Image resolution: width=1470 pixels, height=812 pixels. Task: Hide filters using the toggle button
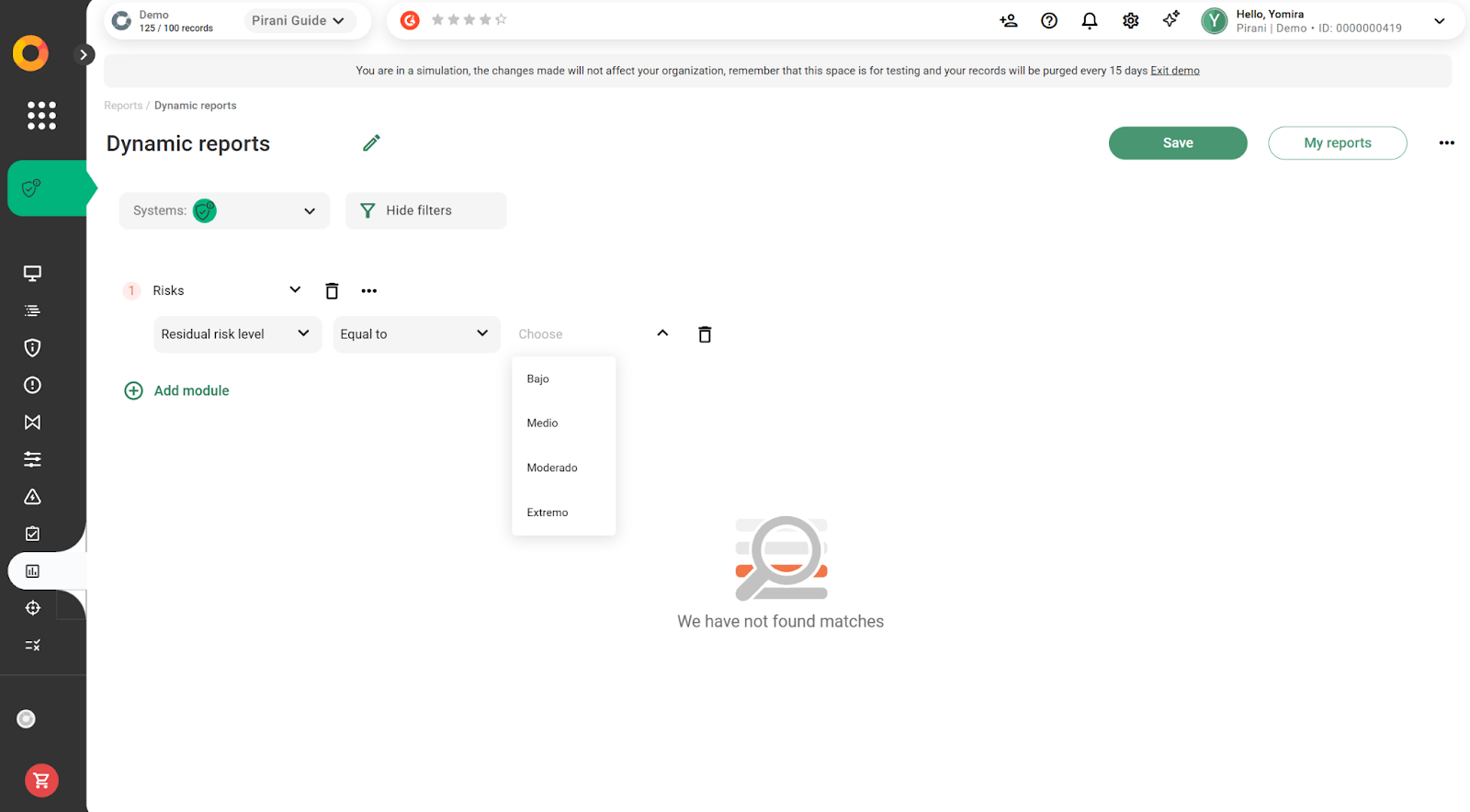425,210
